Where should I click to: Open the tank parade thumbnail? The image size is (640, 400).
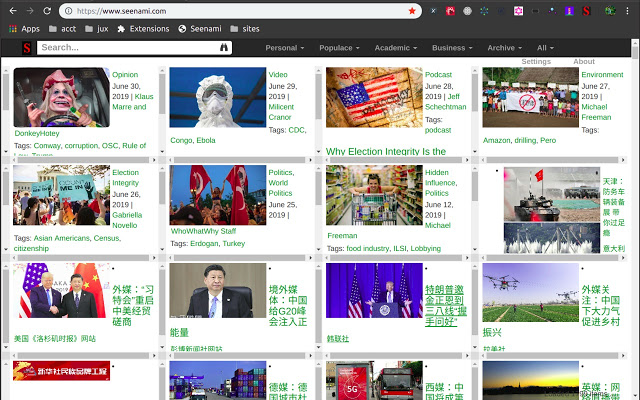552,194
